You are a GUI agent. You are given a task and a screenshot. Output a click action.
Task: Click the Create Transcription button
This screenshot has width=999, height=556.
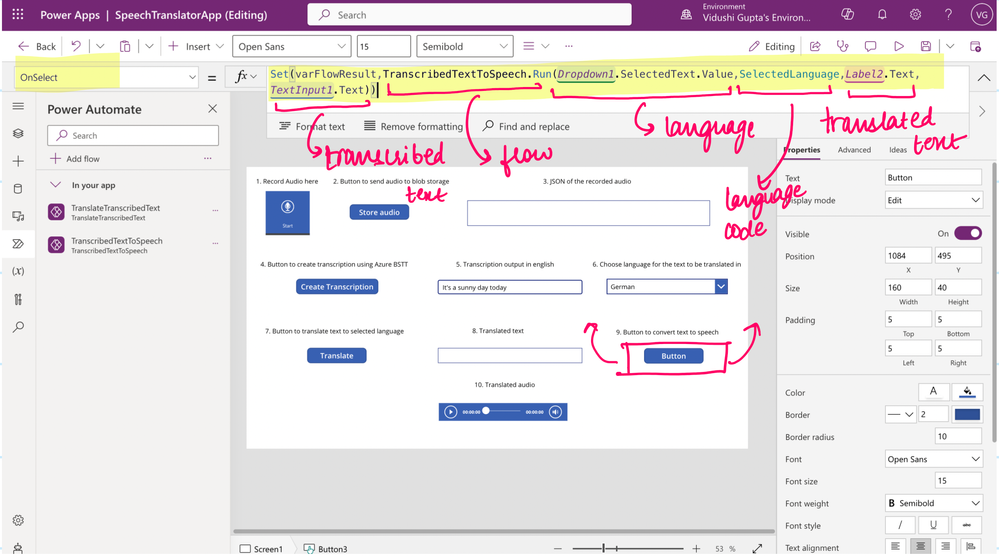click(337, 287)
